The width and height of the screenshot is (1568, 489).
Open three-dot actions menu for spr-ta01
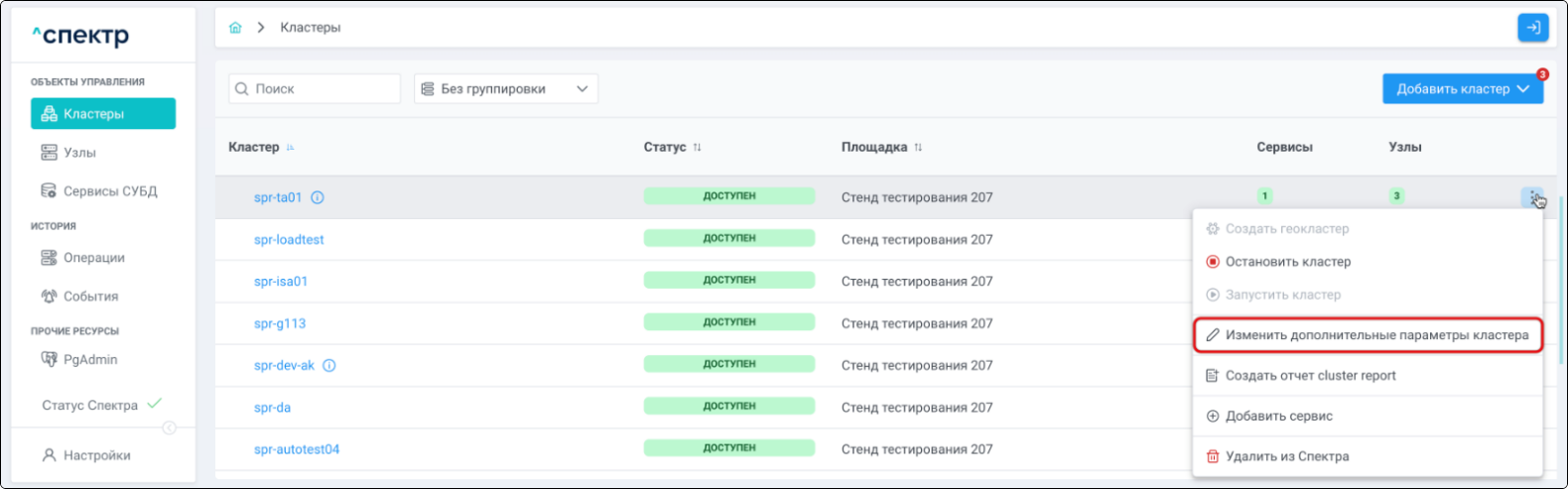[1532, 196]
